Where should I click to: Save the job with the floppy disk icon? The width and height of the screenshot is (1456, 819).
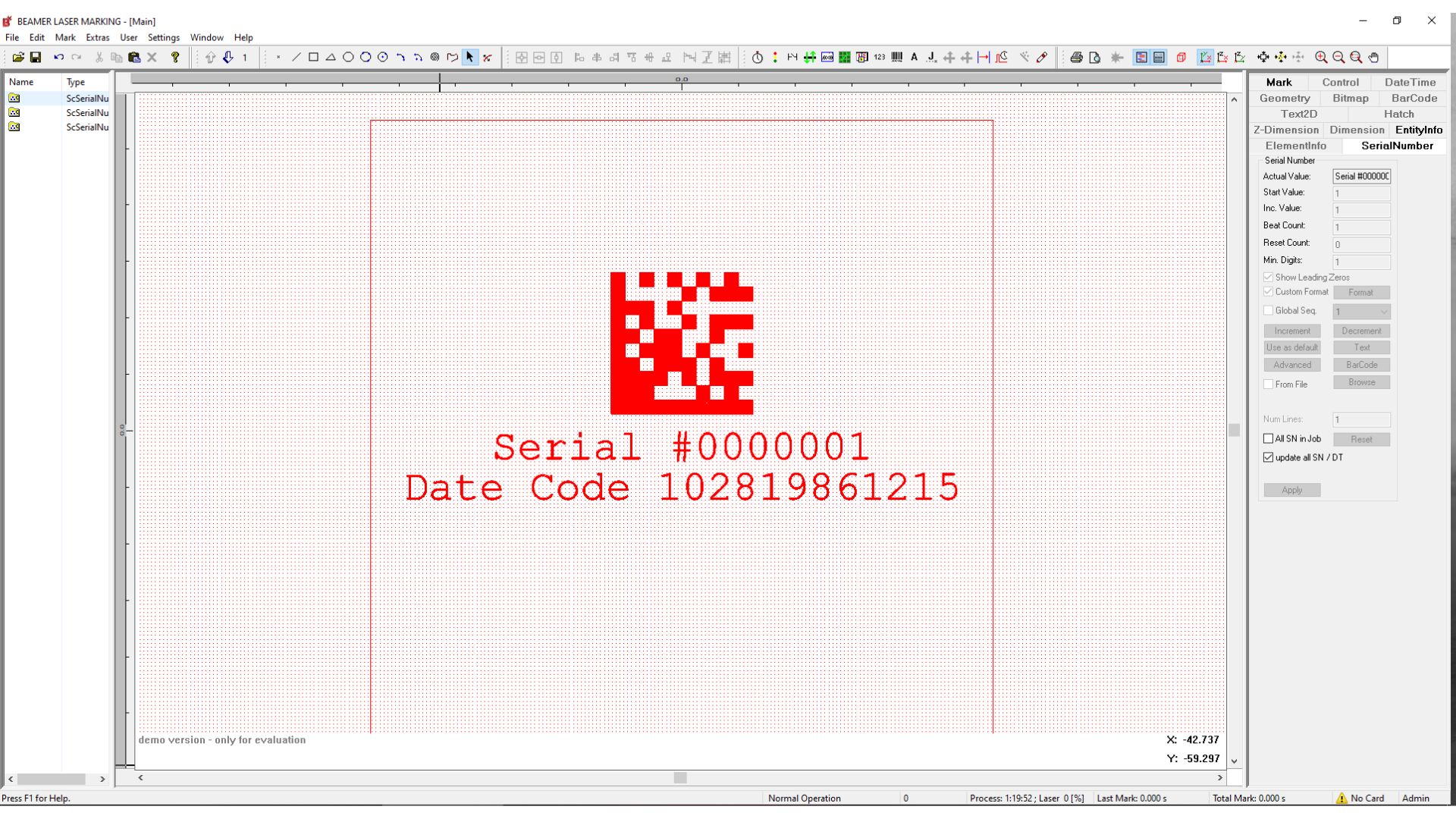pos(36,57)
